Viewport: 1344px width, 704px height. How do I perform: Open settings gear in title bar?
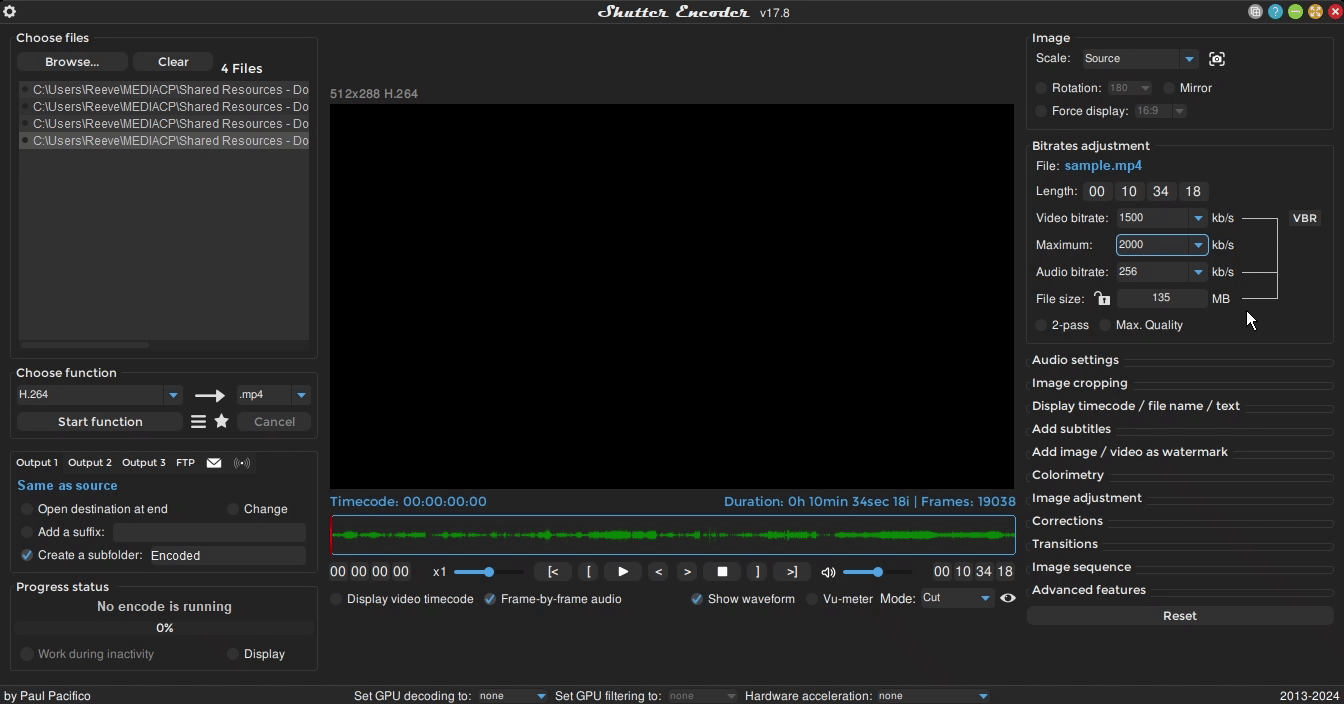click(10, 12)
